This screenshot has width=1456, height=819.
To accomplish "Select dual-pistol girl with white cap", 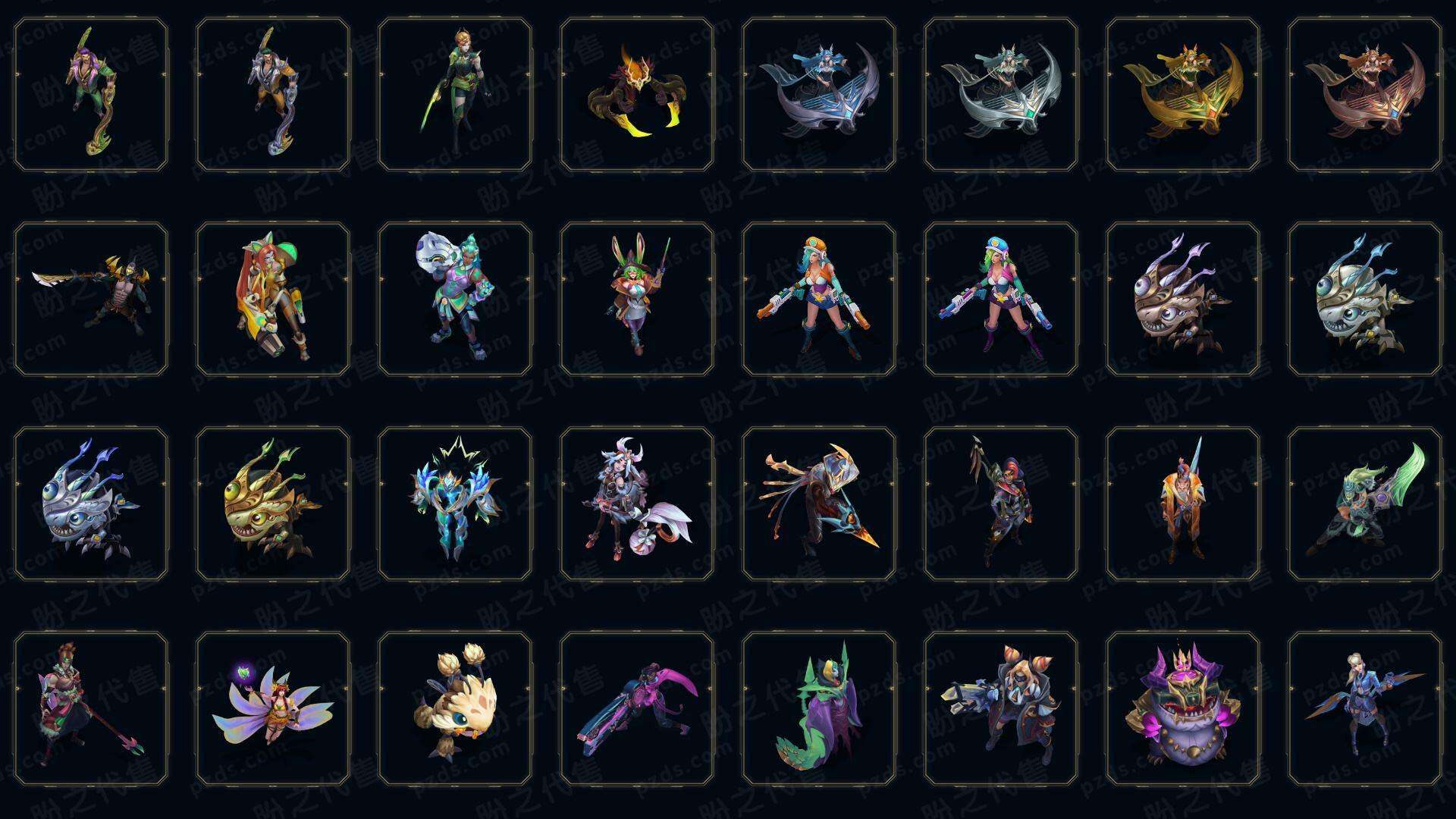I will point(1001,299).
